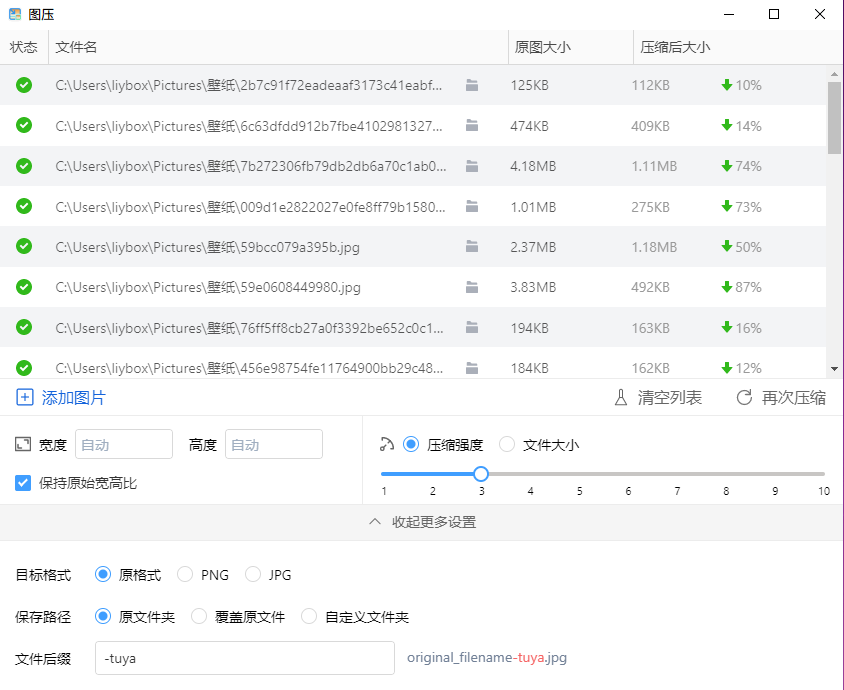Viewport: 844px width, 690px height.
Task: Click green status check for 59bcc079a395b row
Action: tap(24, 247)
